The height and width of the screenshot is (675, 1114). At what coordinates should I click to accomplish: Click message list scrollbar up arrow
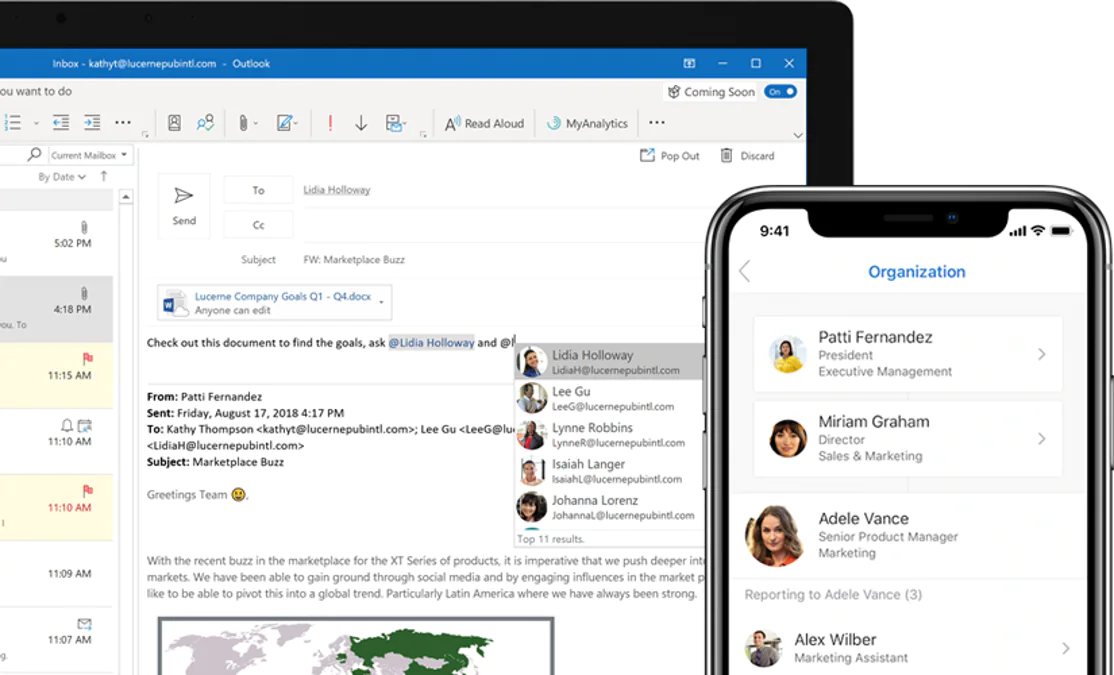pyautogui.click(x=126, y=197)
